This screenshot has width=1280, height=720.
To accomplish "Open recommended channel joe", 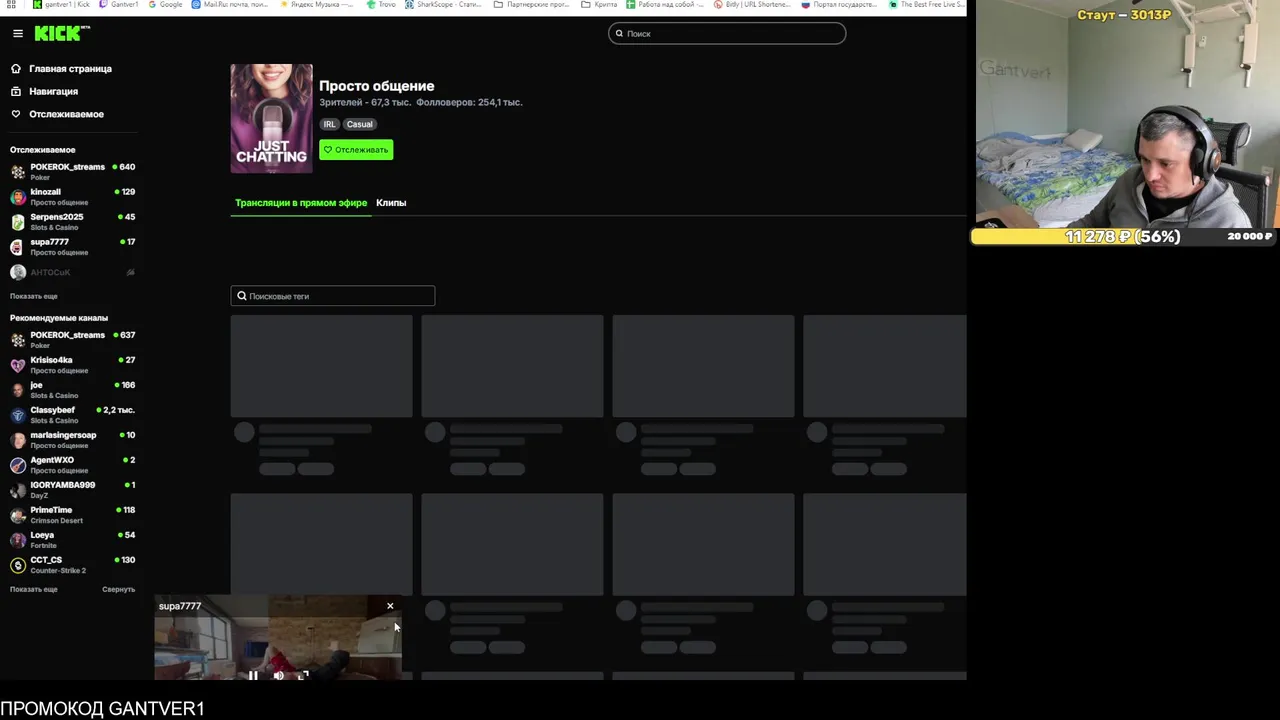I will click(72, 390).
